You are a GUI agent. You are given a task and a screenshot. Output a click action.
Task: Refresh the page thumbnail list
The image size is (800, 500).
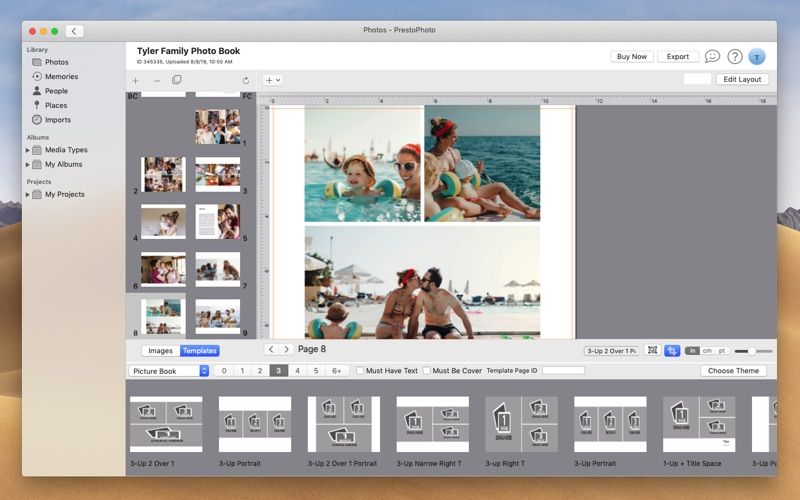click(246, 81)
